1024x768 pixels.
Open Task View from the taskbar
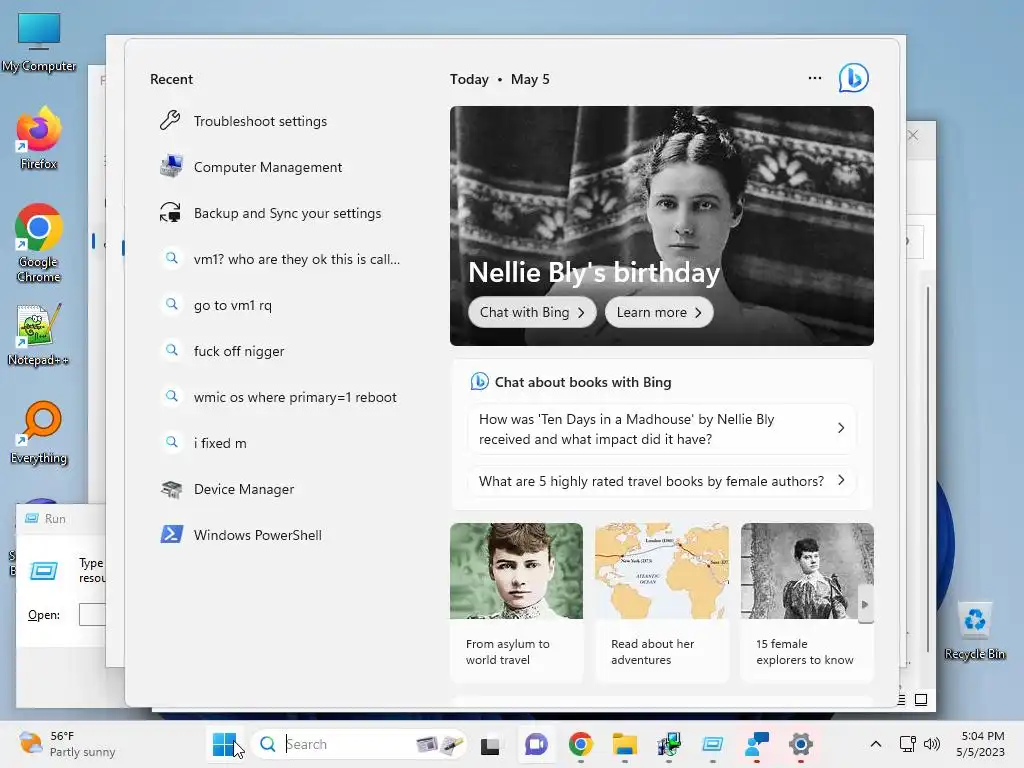(x=490, y=744)
